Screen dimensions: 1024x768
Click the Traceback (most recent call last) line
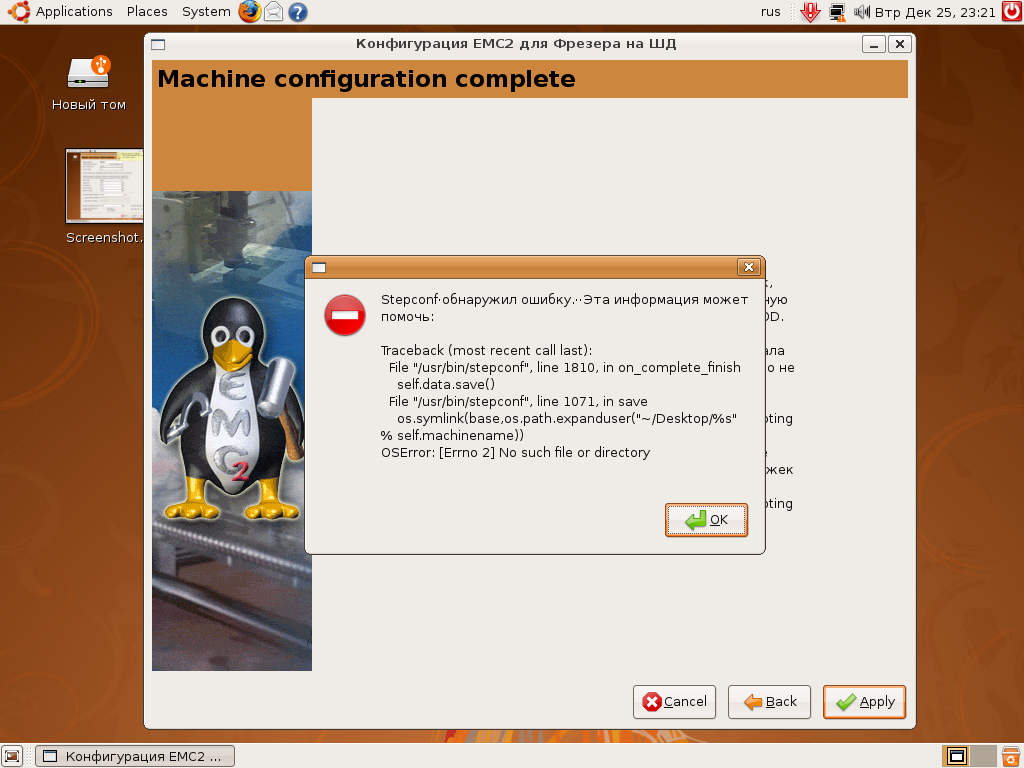point(487,351)
